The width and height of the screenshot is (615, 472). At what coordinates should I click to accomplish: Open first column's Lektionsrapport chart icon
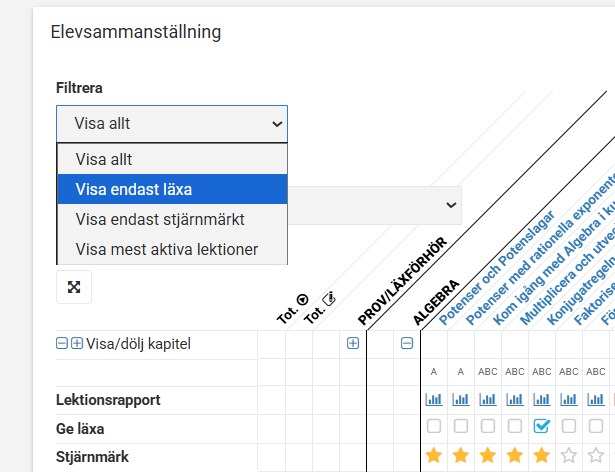tap(434, 400)
